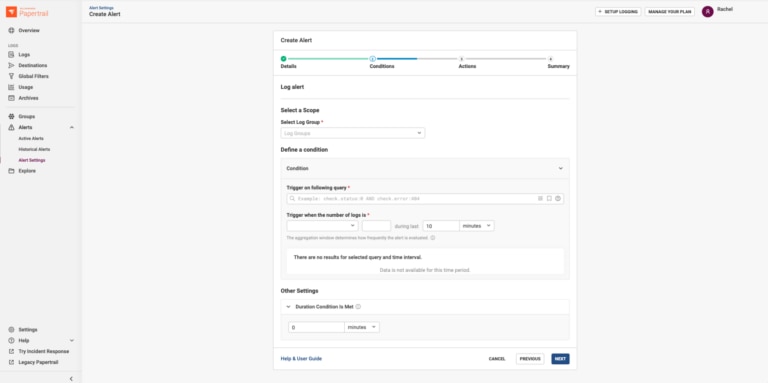Open Destinations via its arrow icon
Viewport: 768px width, 383px height.
pyautogui.click(x=11, y=66)
